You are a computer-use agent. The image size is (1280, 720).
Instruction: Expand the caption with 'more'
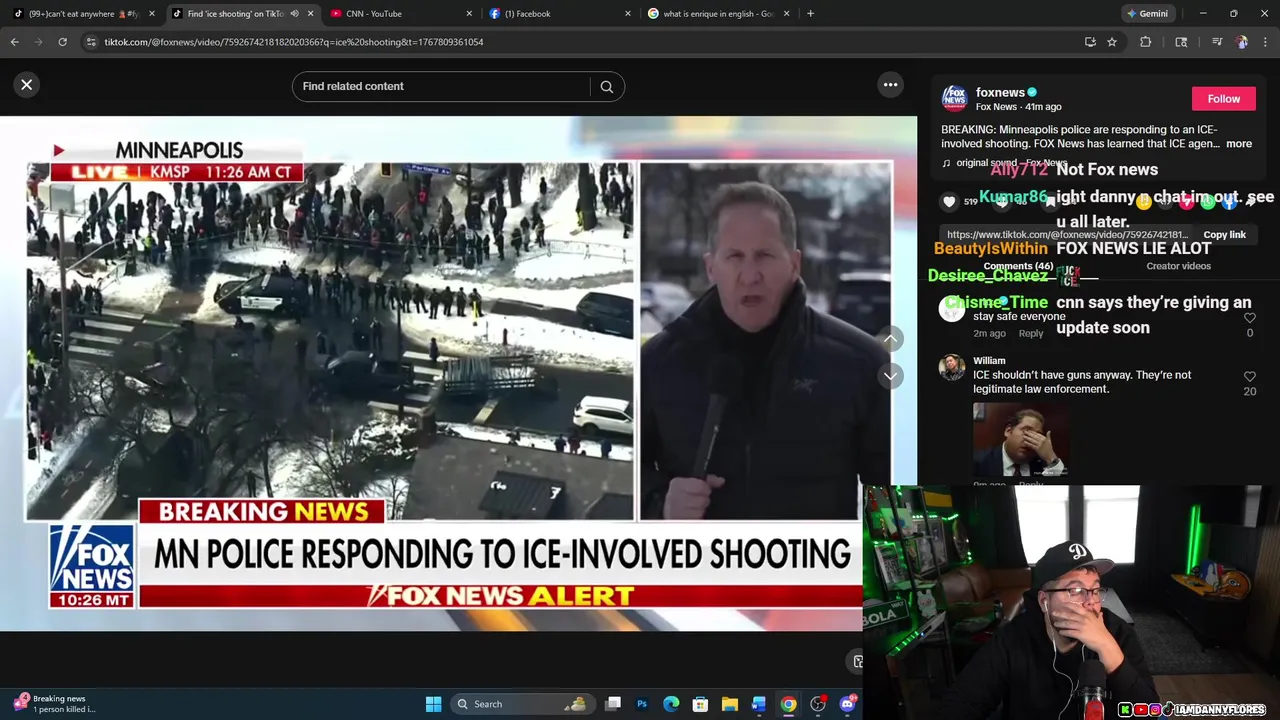(1238, 144)
